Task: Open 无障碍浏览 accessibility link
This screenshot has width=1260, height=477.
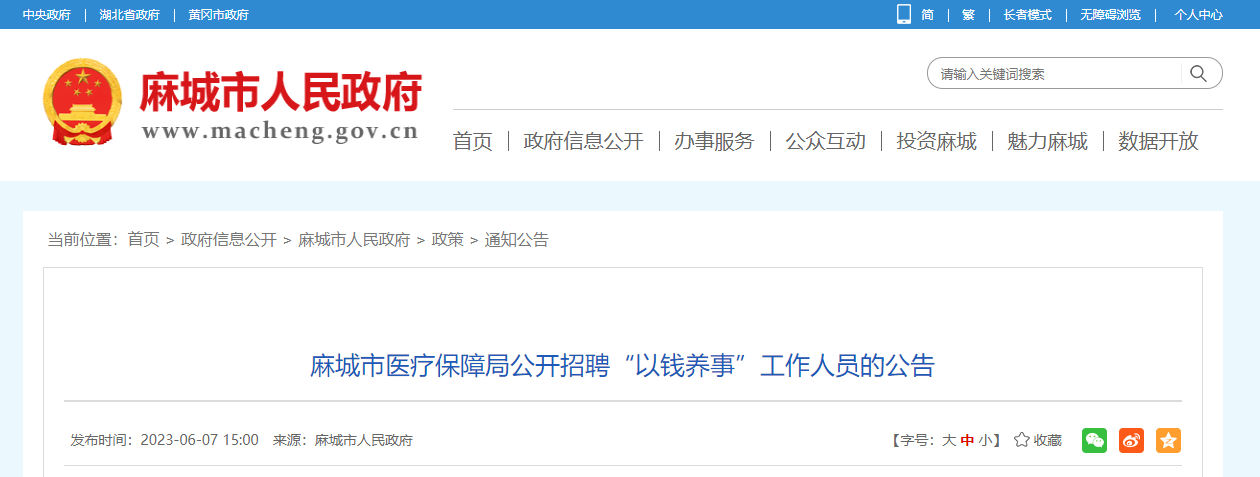Action: tap(1110, 15)
